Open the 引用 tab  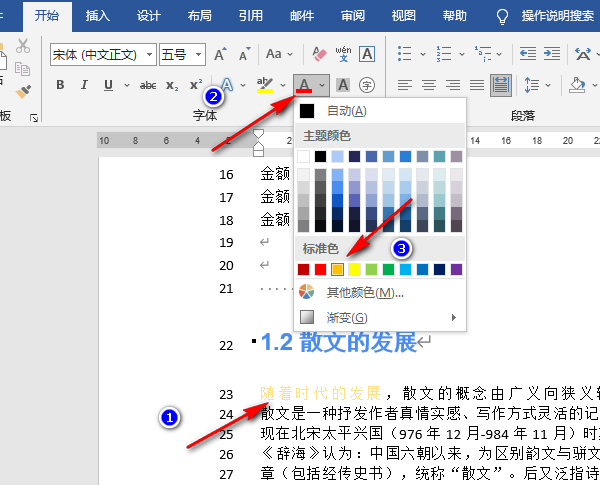251,16
